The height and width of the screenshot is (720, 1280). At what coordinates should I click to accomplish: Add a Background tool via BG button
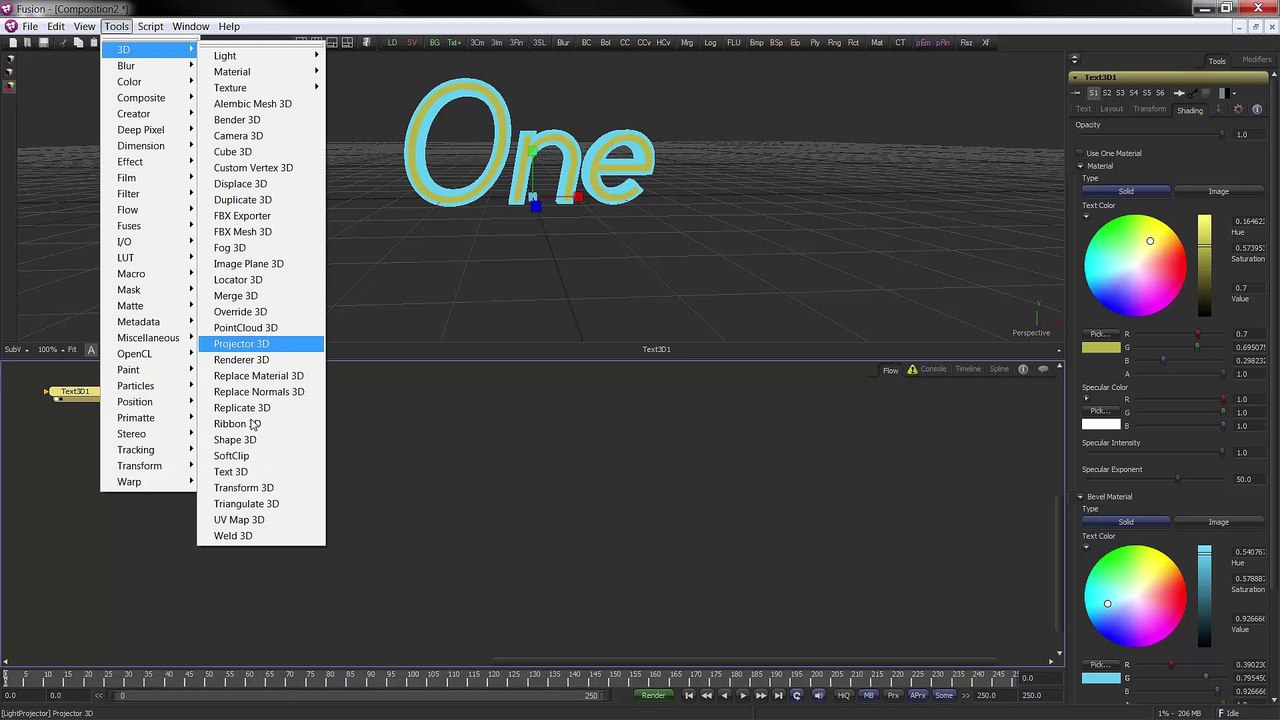coord(434,42)
